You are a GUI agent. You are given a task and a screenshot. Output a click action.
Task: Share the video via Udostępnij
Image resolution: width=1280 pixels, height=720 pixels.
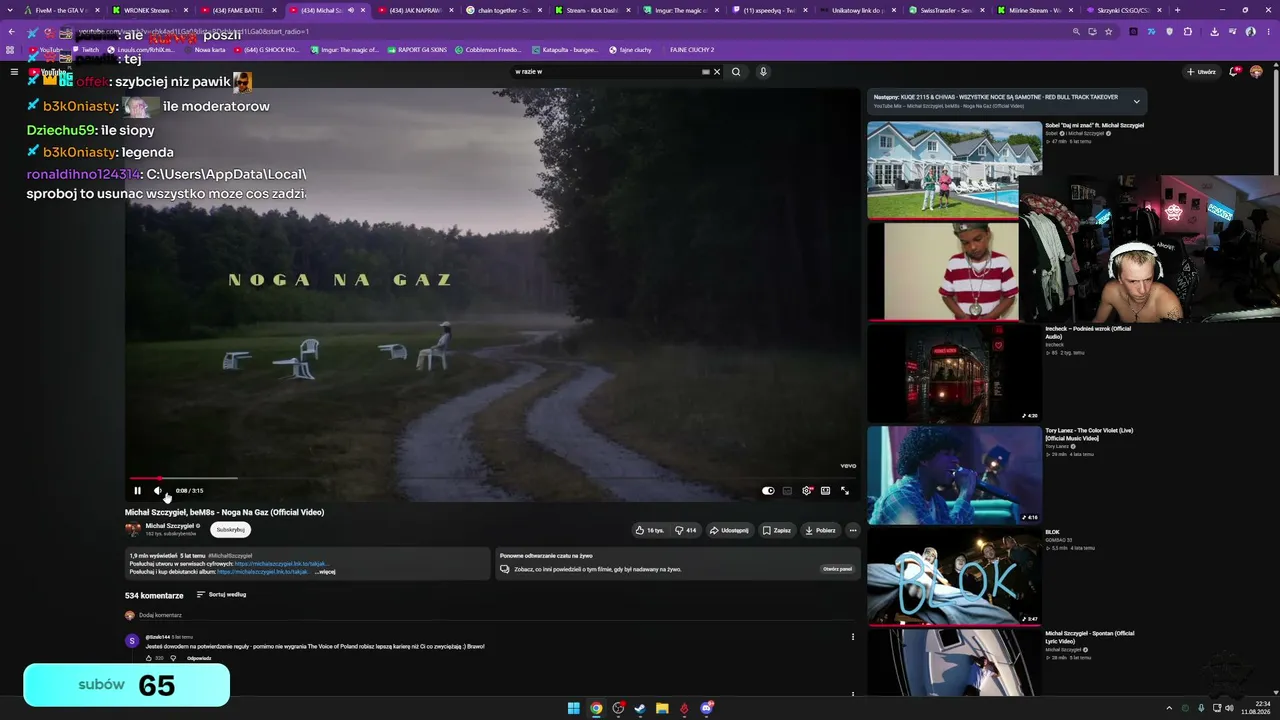tap(729, 530)
